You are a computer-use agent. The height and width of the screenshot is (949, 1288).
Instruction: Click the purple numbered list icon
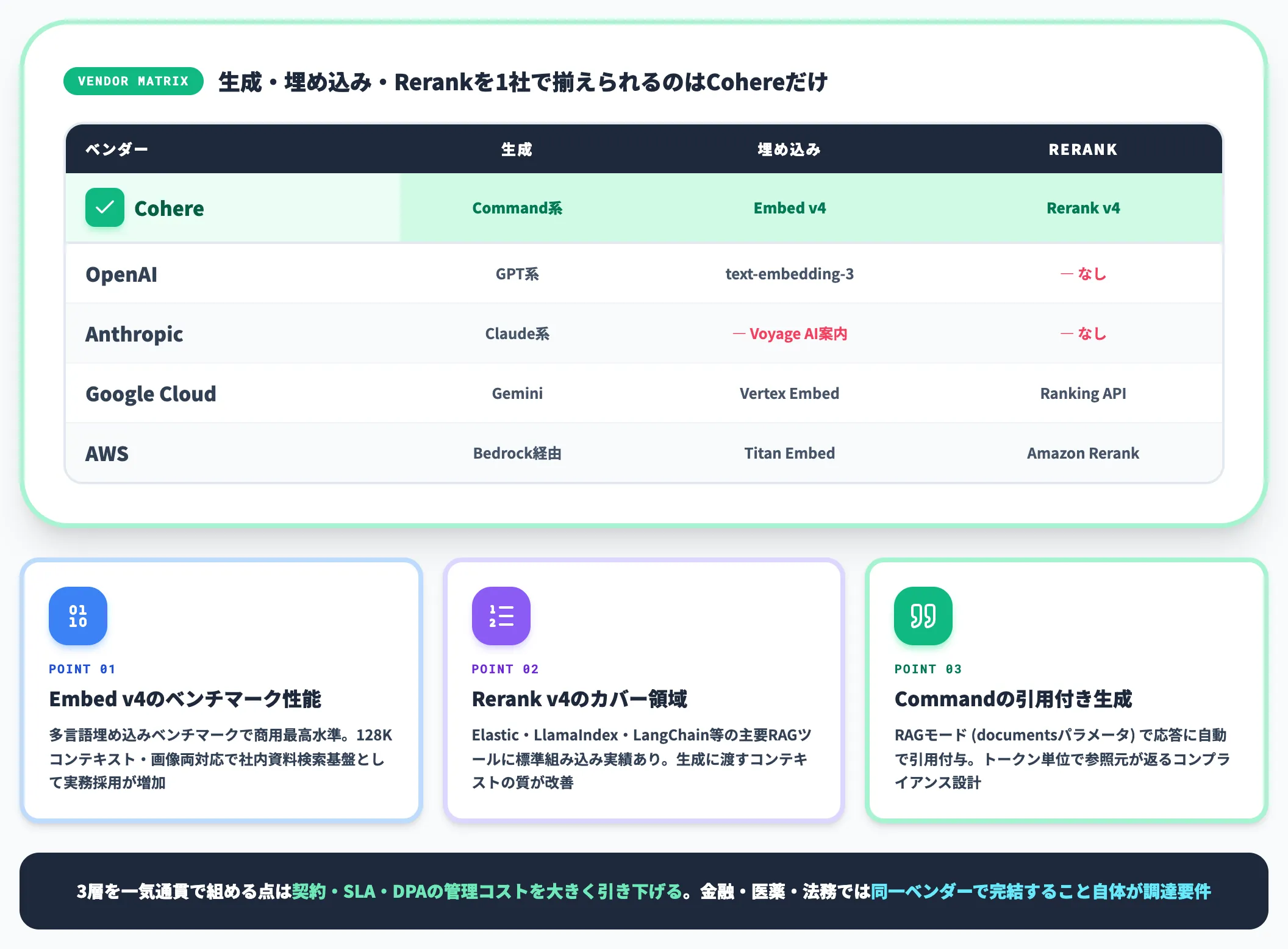coord(501,616)
